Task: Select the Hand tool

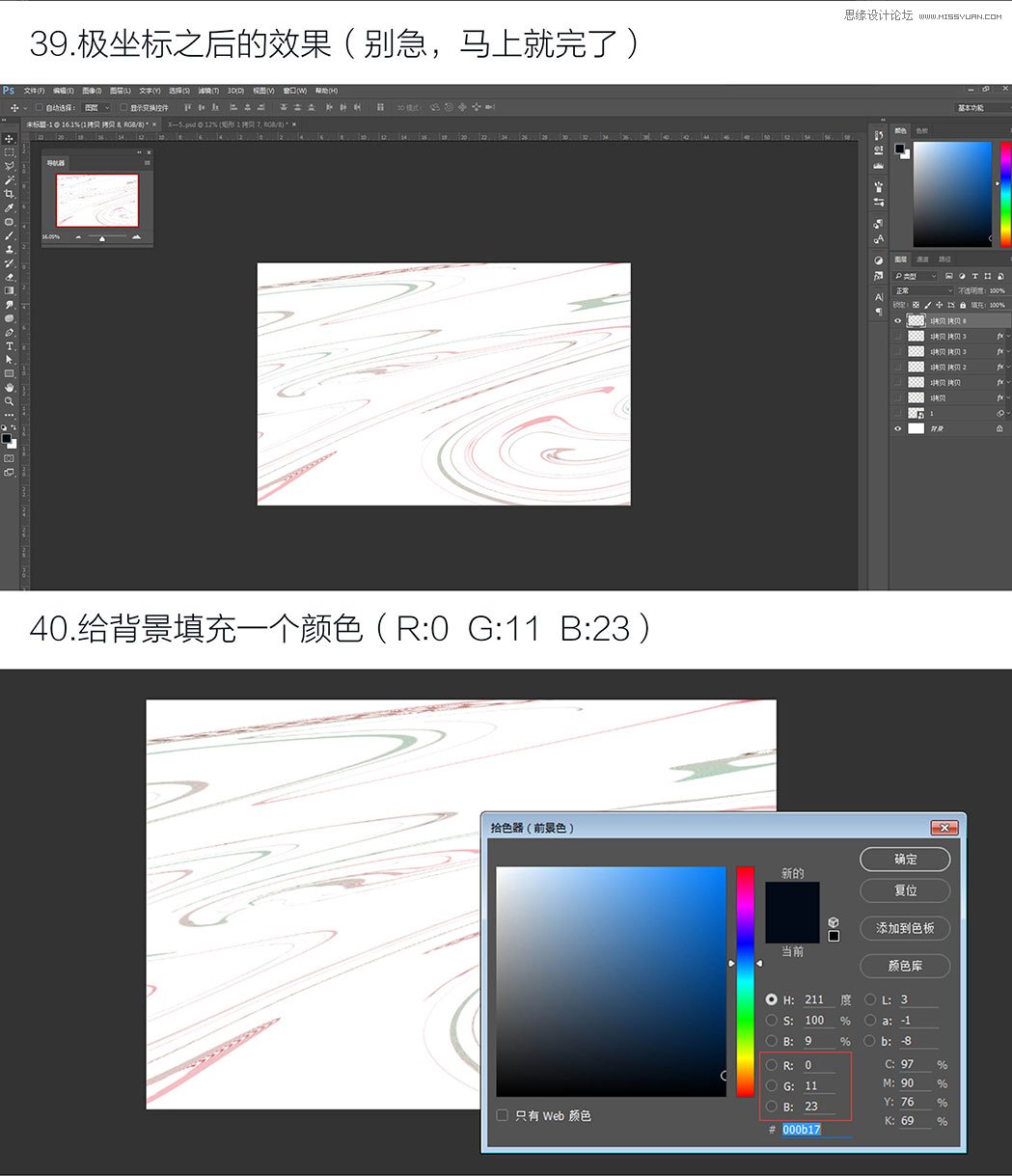Action: 10,387
